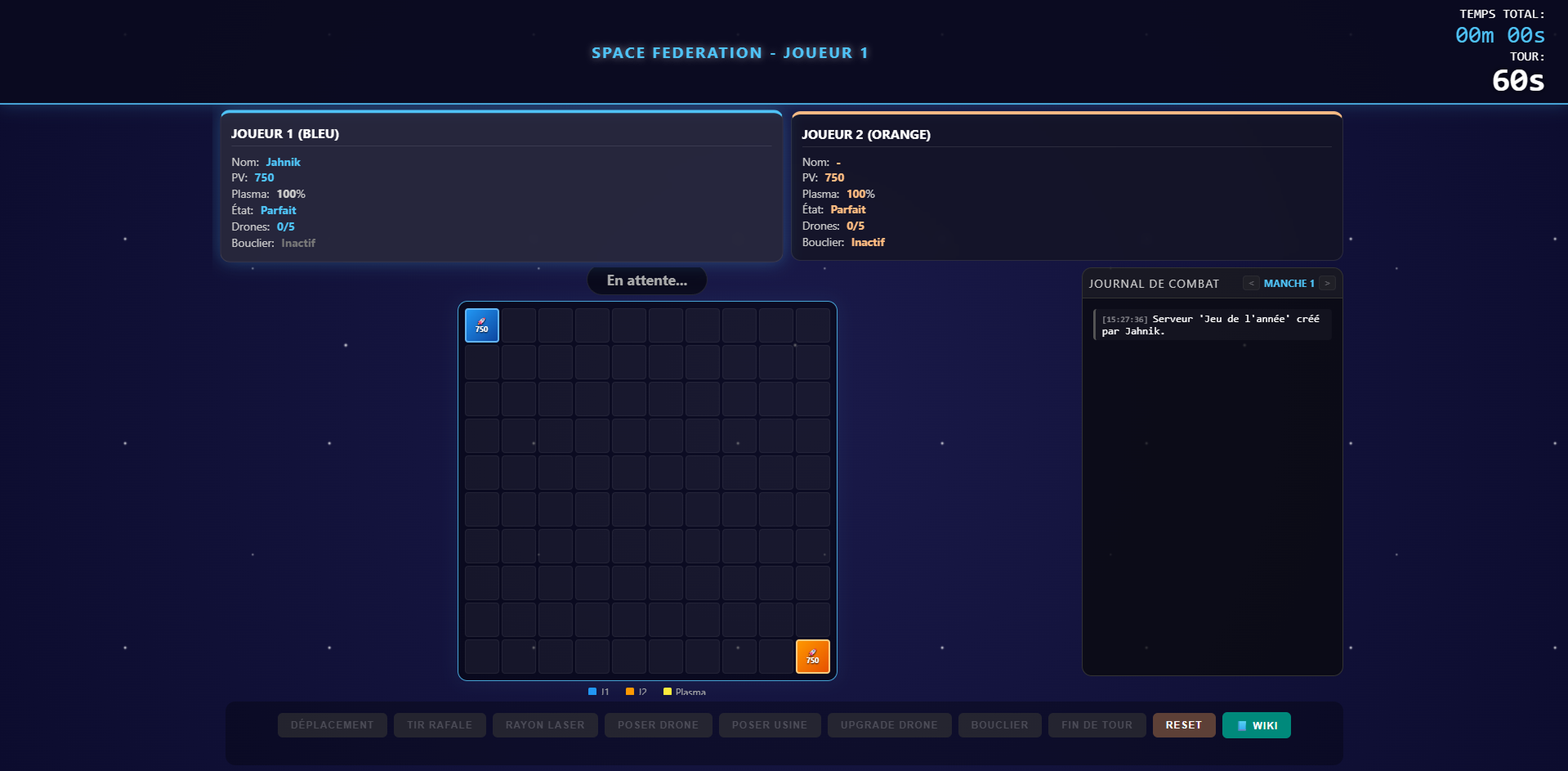Click the Reset button
Viewport: 1568px width, 771px height.
pos(1183,724)
